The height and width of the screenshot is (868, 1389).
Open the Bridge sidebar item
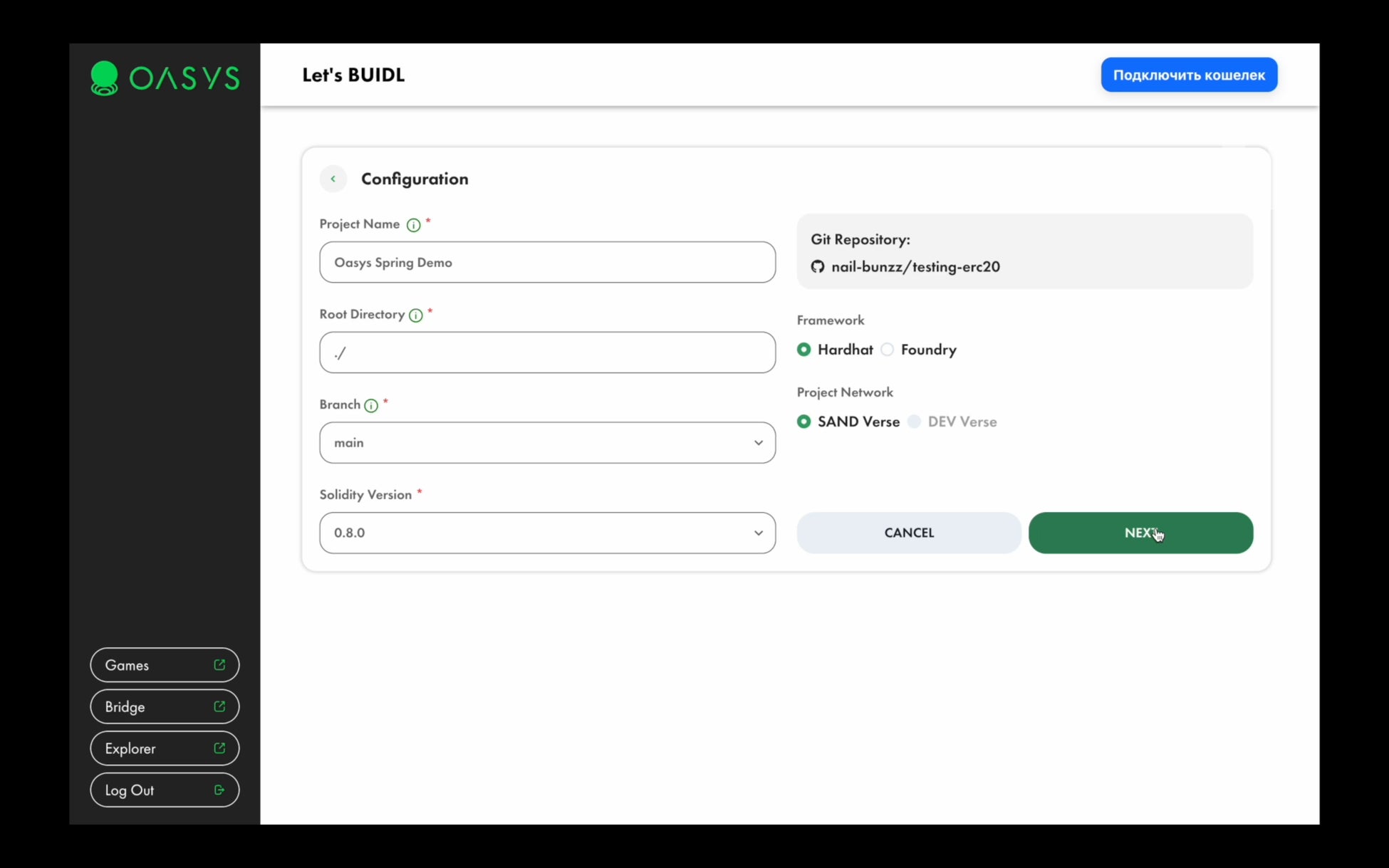point(165,706)
